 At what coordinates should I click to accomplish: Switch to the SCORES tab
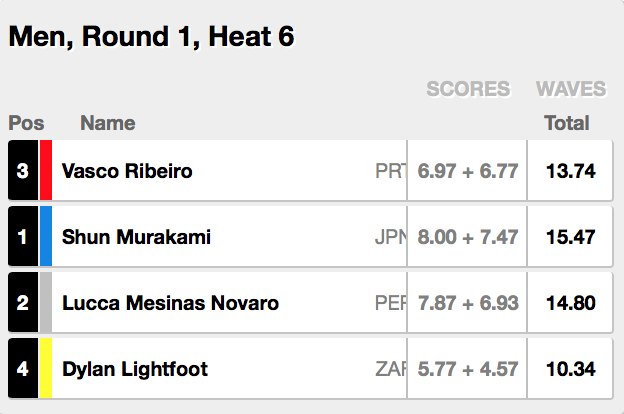[x=468, y=89]
